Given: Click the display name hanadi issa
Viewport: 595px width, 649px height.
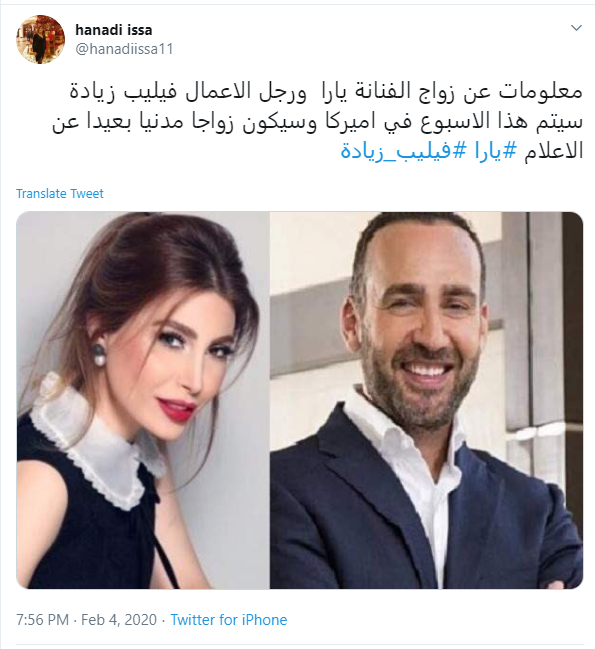Looking at the screenshot, I should point(114,30).
